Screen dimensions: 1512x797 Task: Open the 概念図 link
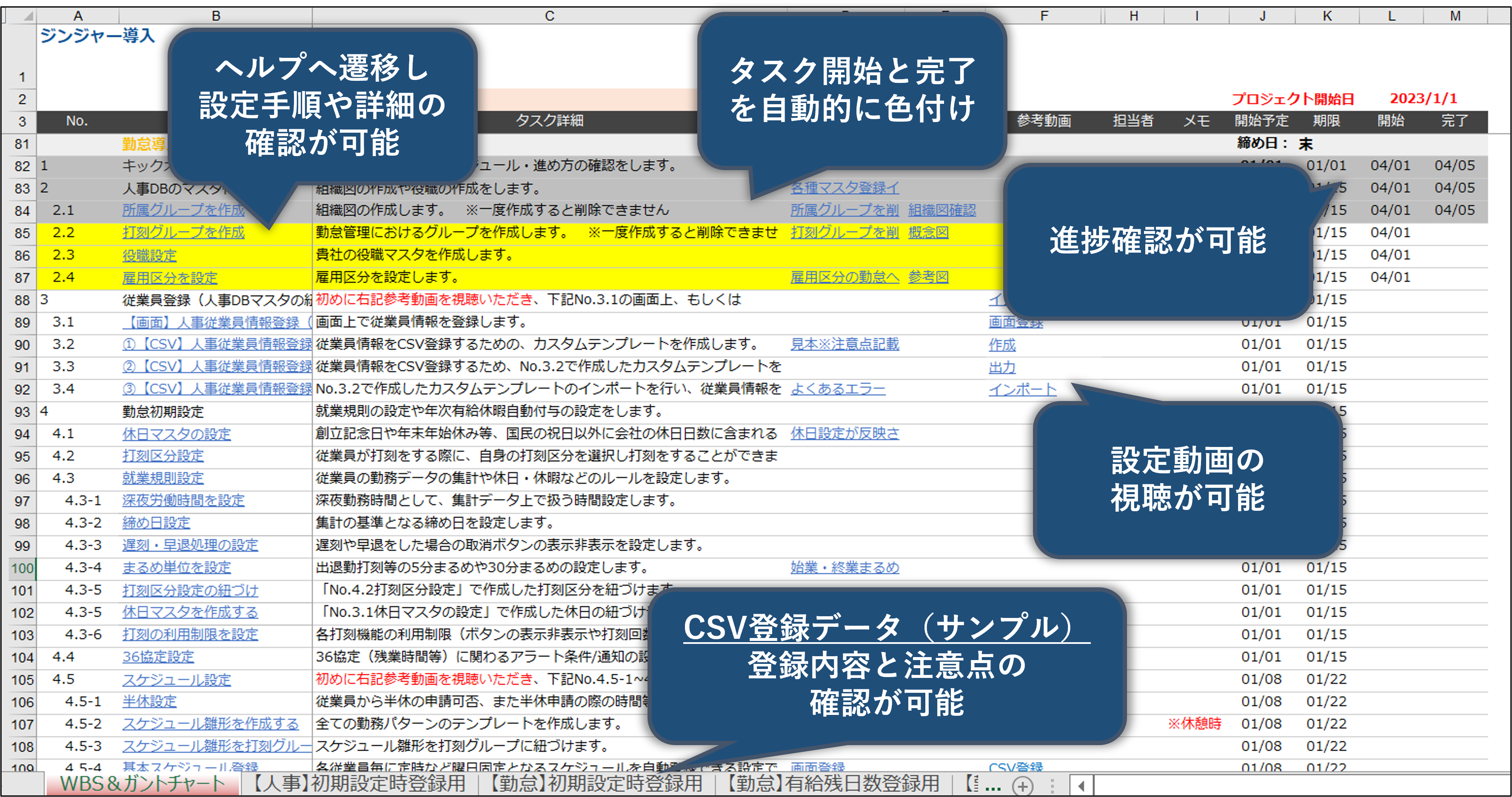(x=929, y=232)
